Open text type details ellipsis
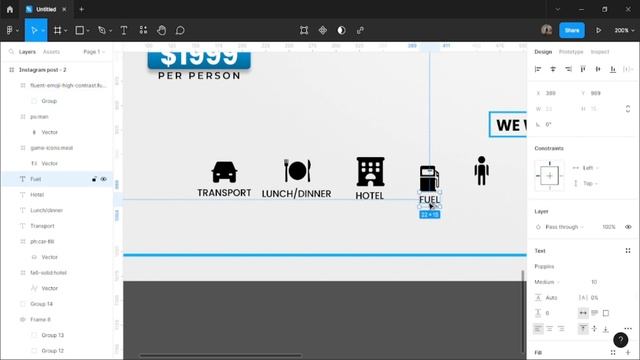The image size is (640, 360). pyautogui.click(x=628, y=328)
